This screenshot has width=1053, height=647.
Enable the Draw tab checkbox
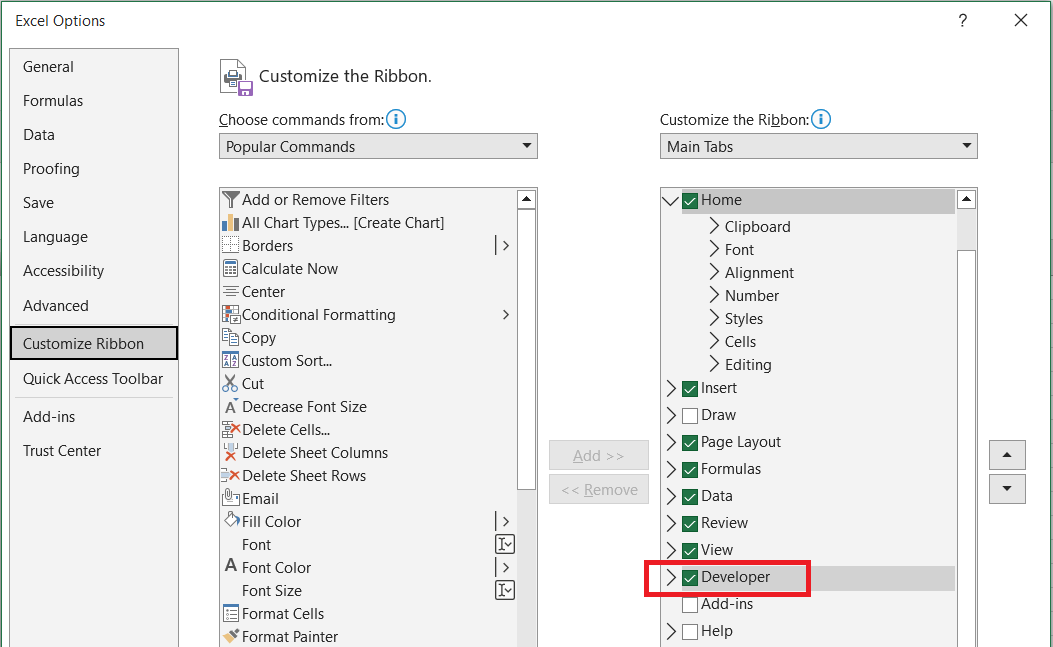click(690, 415)
